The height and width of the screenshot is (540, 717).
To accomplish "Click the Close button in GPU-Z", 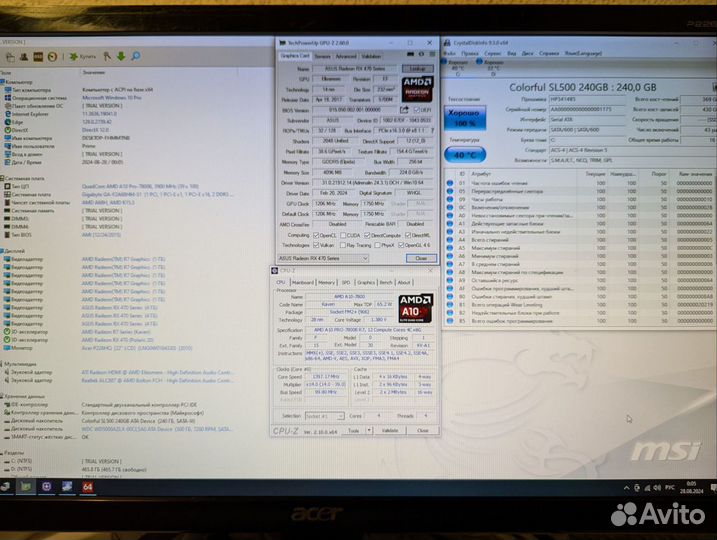I will pos(421,258).
